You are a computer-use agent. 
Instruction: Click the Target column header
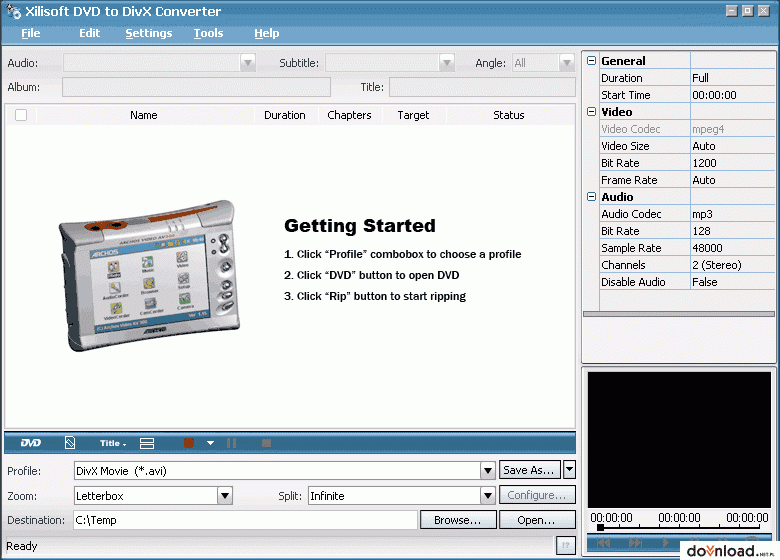tap(413, 115)
